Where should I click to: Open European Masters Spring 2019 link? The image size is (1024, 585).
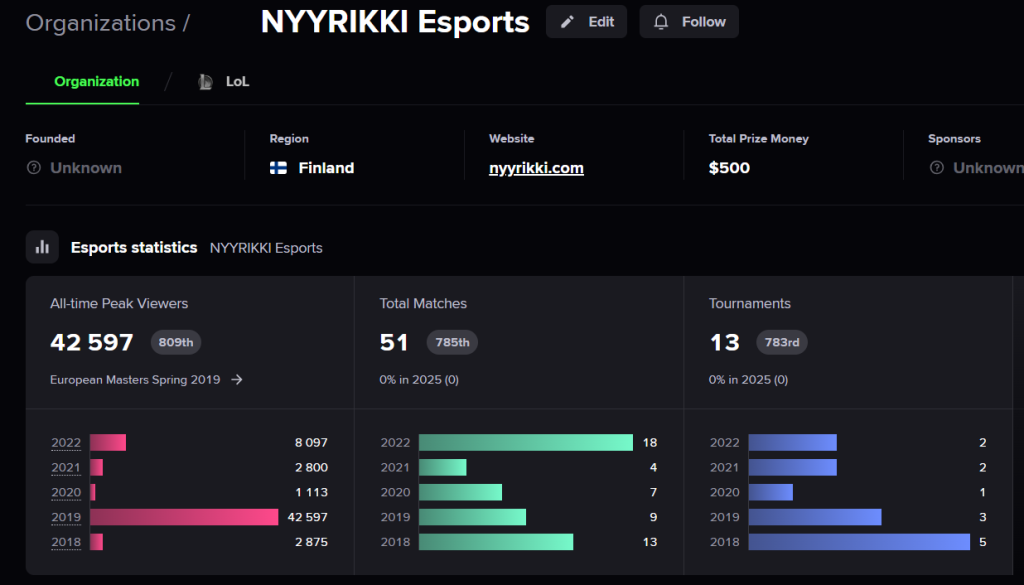pyautogui.click(x=135, y=379)
